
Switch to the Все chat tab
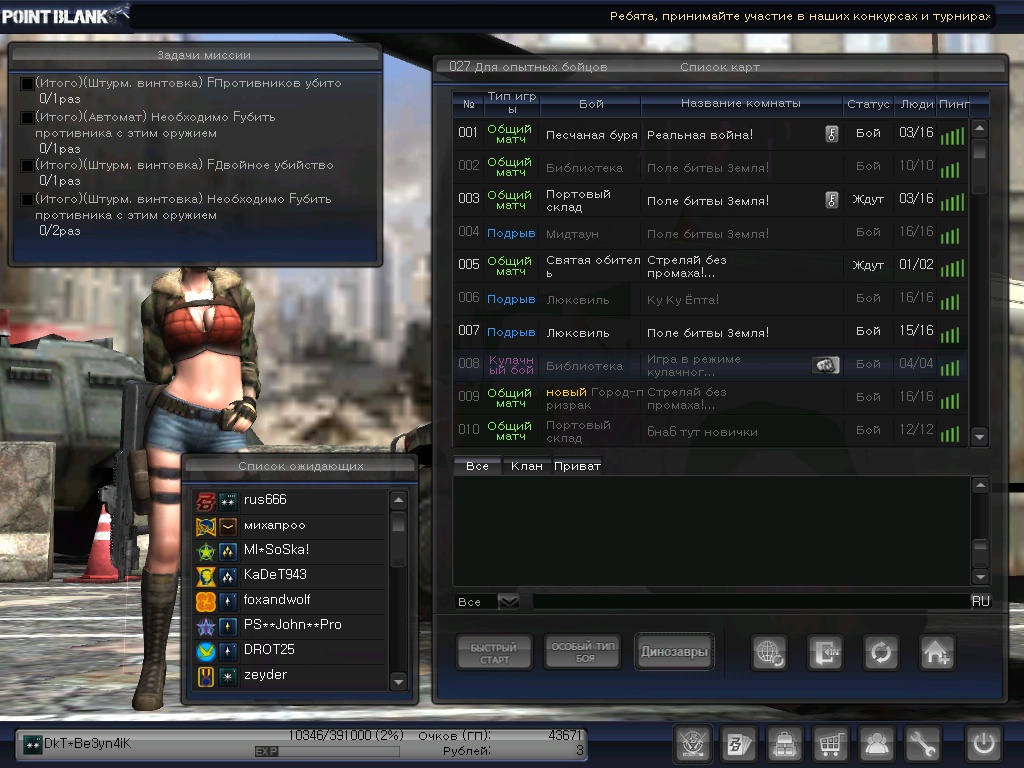click(x=477, y=466)
